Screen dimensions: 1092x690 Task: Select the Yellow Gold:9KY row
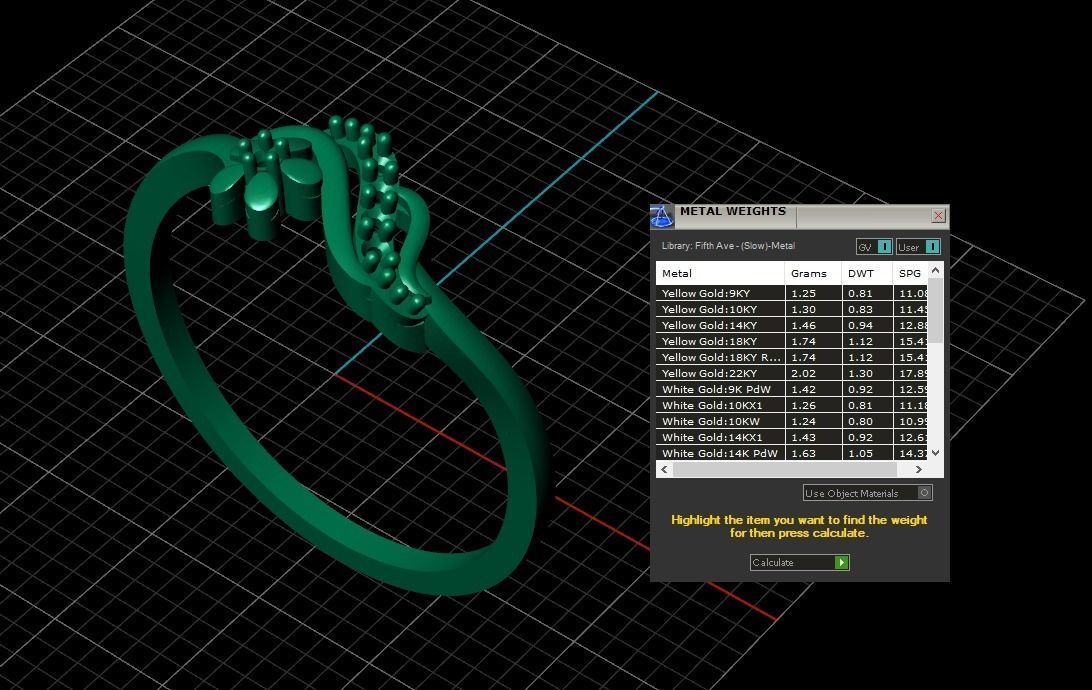coord(791,293)
